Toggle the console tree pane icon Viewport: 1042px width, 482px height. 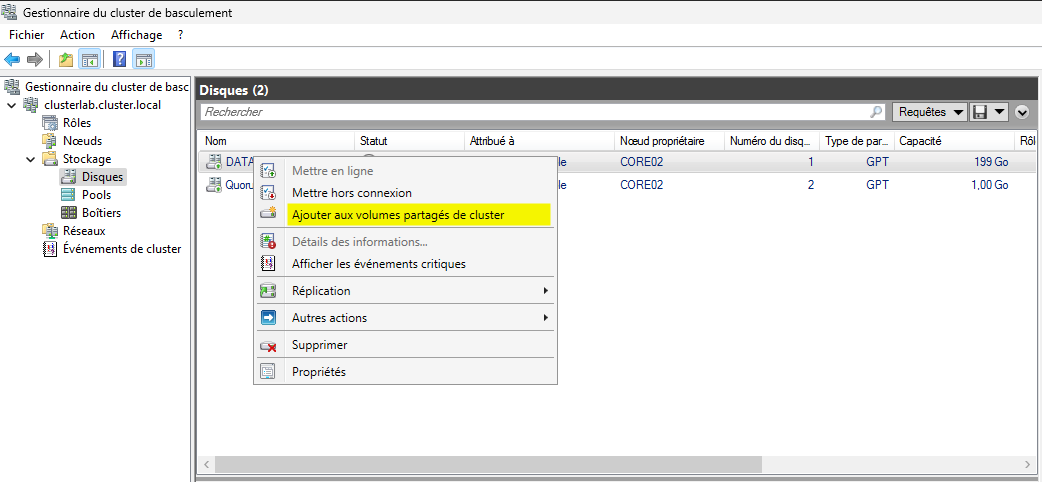[89, 59]
